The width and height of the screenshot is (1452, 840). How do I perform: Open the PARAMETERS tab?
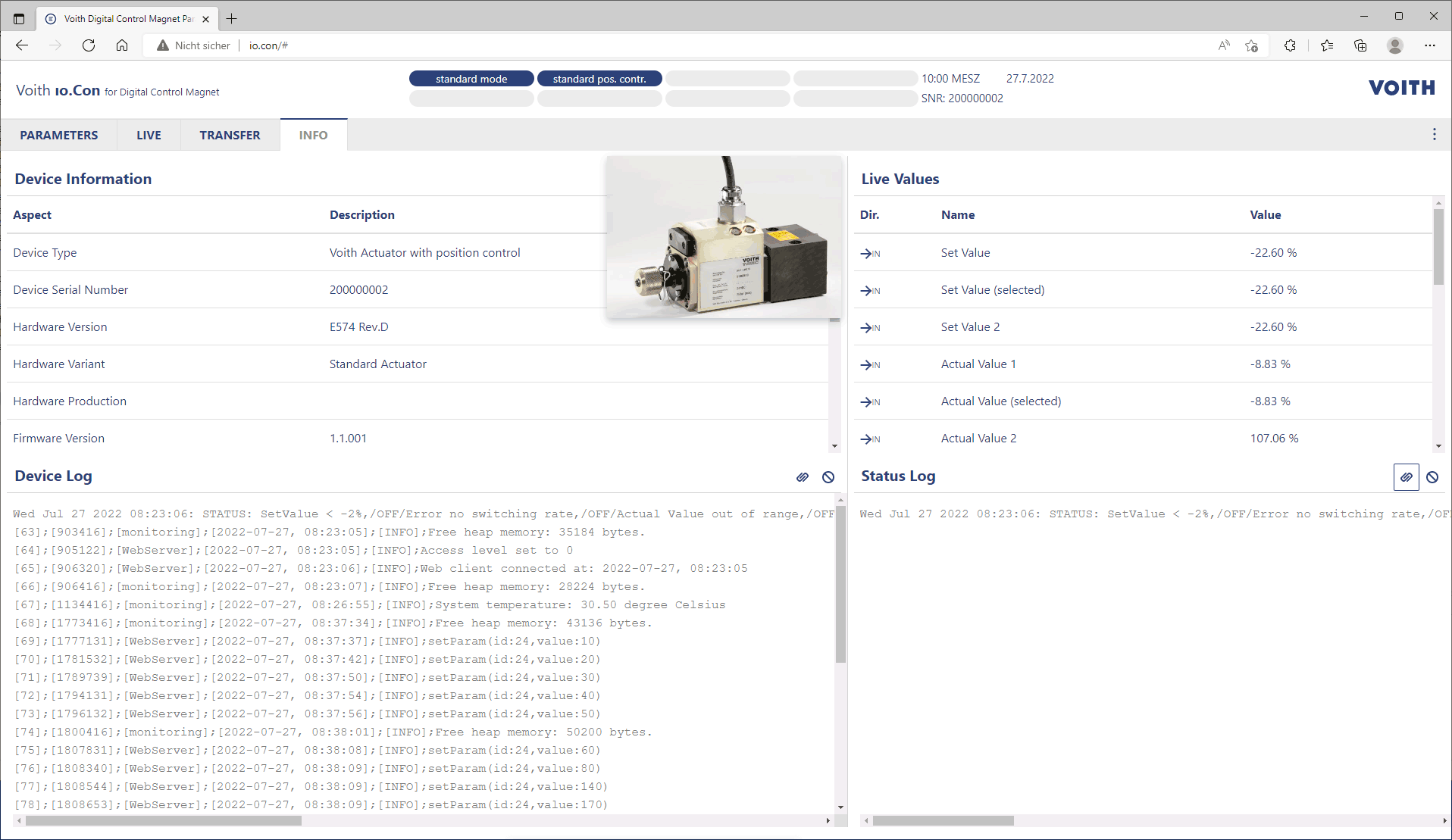(x=59, y=135)
